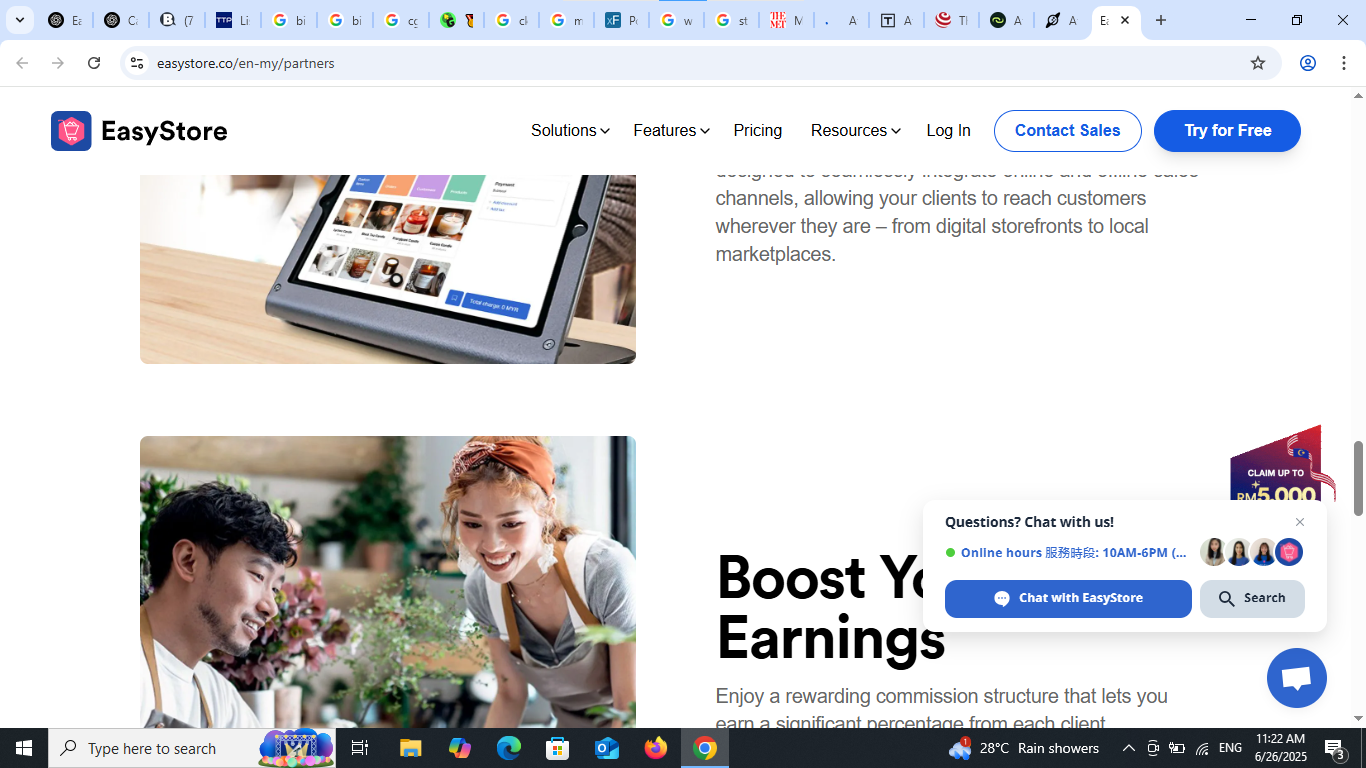Open the Windows Start menu

[24, 748]
